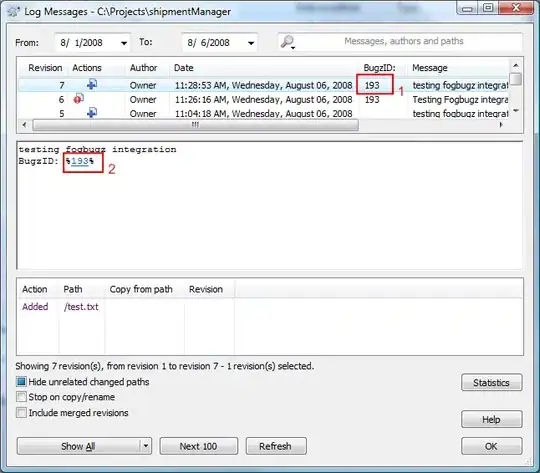This screenshot has height=473, width=540.
Task: Sort changed paths by Path column header
Action: coord(73,289)
